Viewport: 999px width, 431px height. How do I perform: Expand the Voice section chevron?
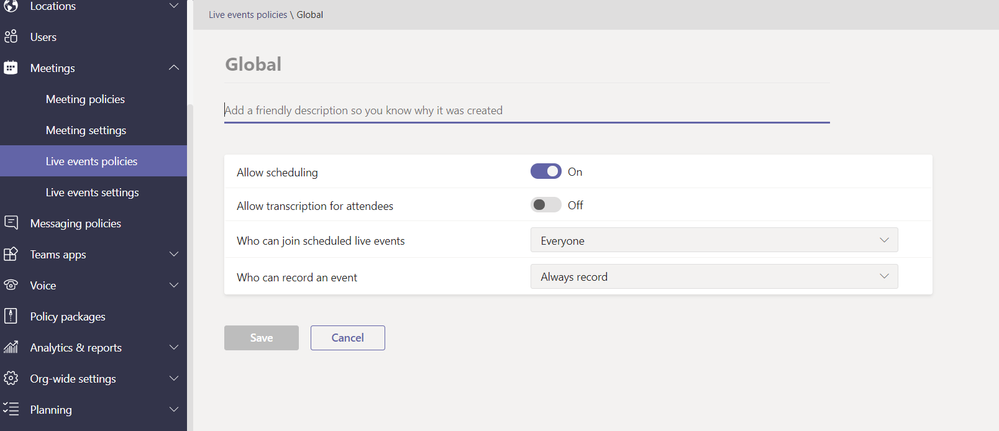[x=174, y=285]
